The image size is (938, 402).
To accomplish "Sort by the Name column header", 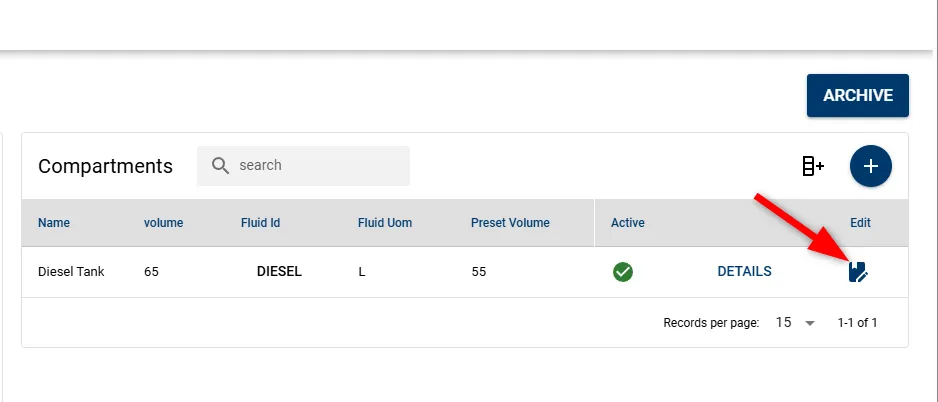I will (x=54, y=223).
